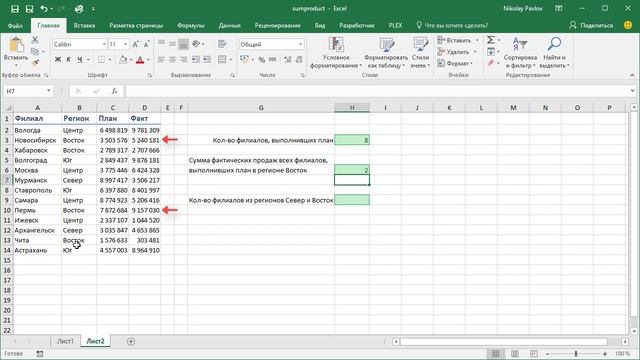Switch to the Вставка tab
The width and height of the screenshot is (640, 360).
pyautogui.click(x=84, y=25)
